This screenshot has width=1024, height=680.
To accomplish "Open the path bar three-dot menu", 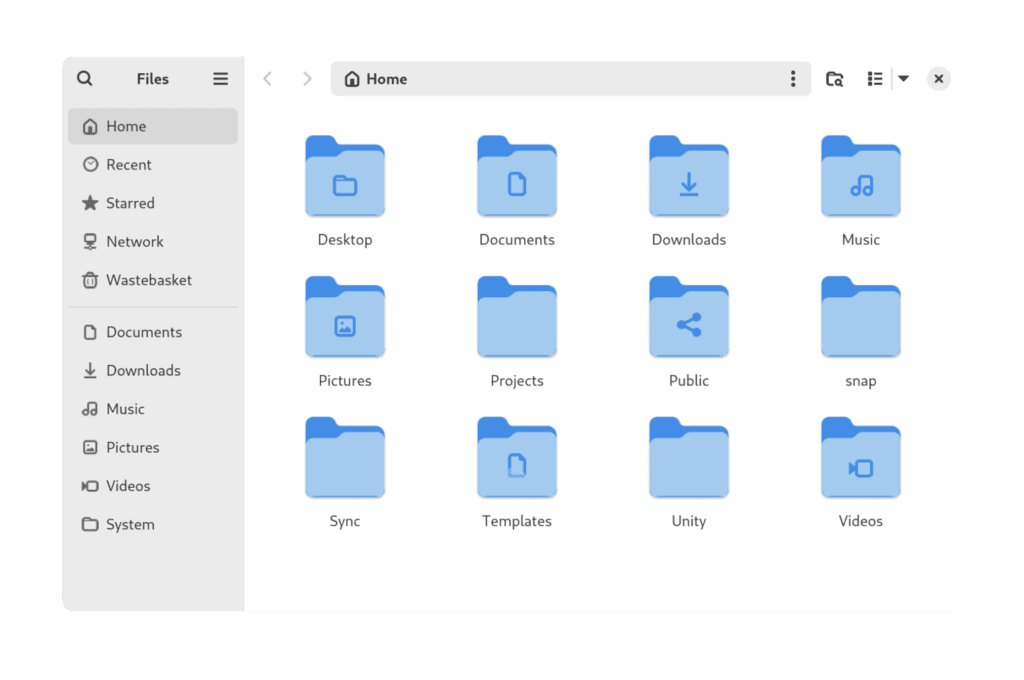I will click(793, 79).
